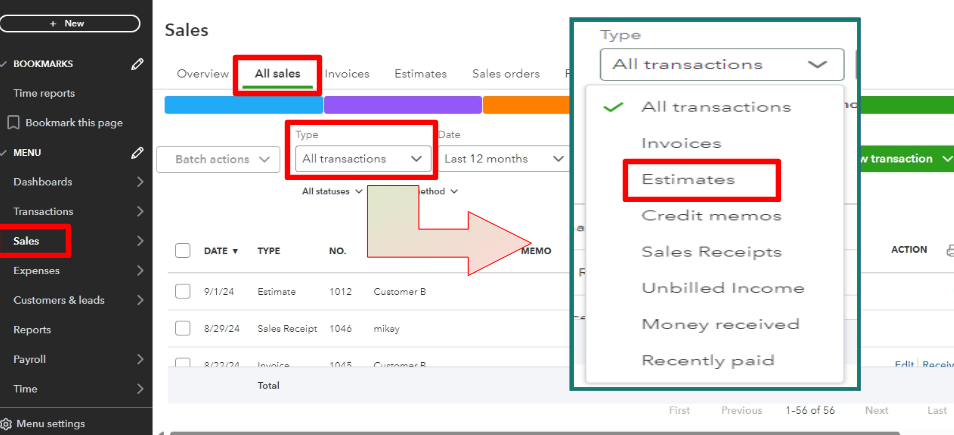
Task: Go to Previous page in pagination
Action: pyautogui.click(x=742, y=411)
